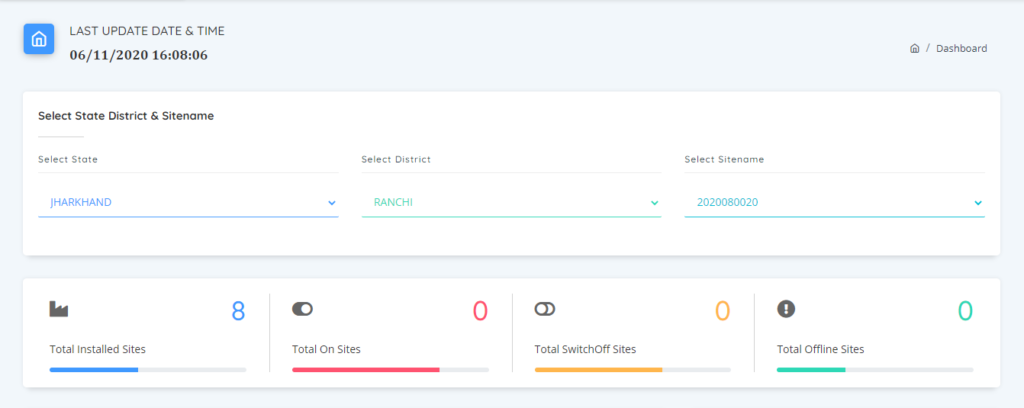Click the last update date and time text

pos(138,55)
